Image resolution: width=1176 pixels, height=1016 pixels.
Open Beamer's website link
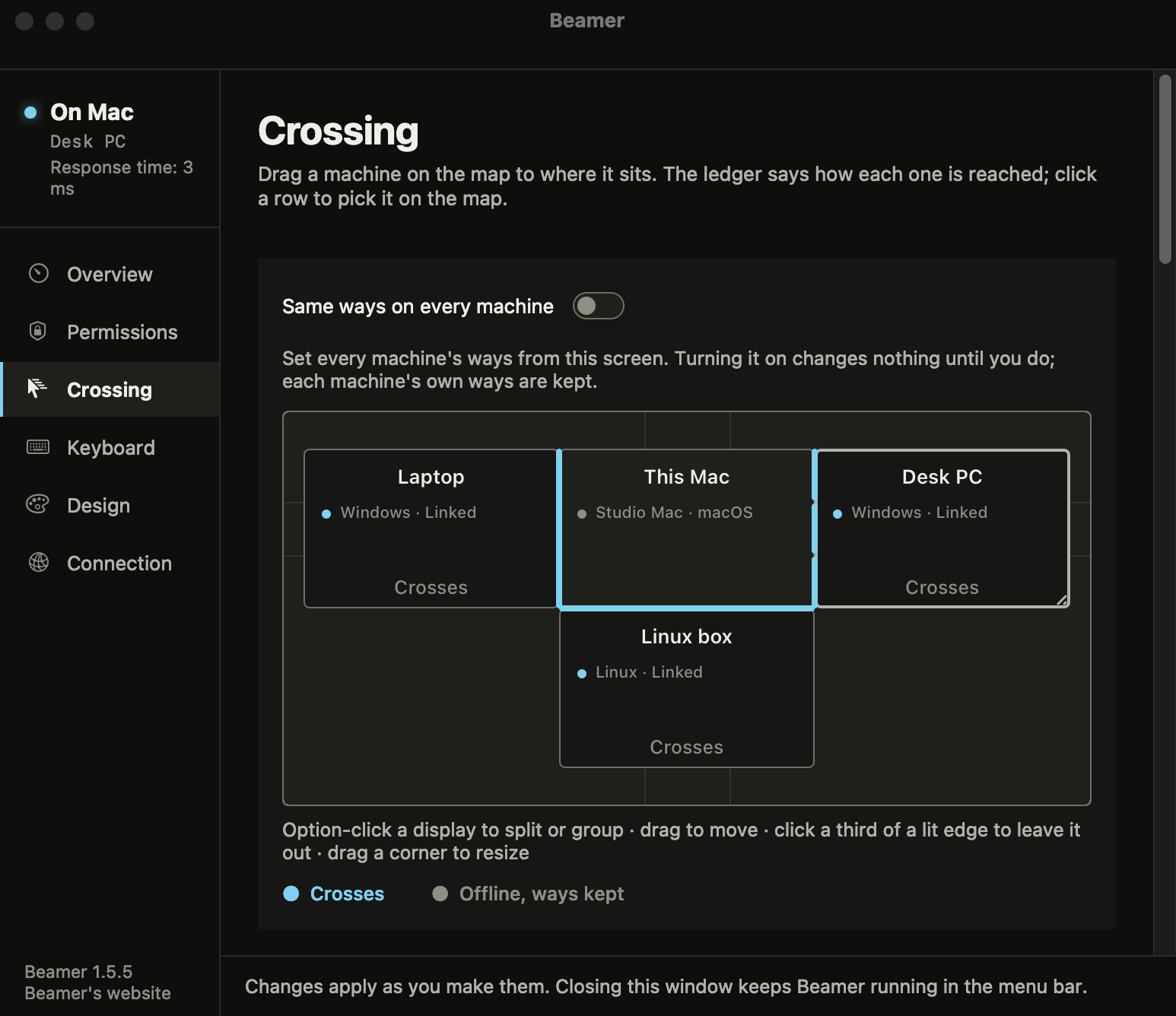tap(97, 993)
